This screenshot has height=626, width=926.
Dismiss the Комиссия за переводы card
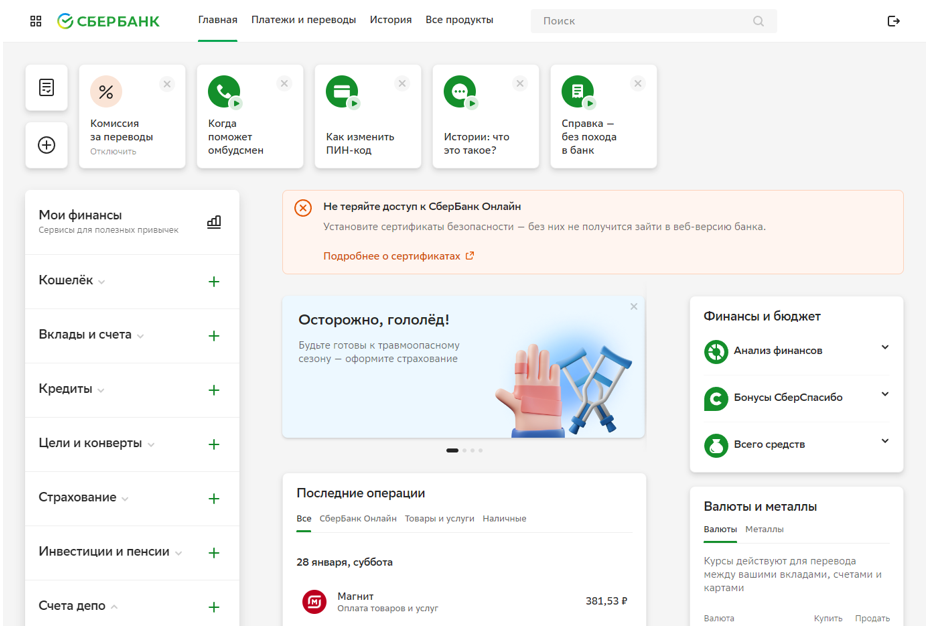click(x=167, y=84)
